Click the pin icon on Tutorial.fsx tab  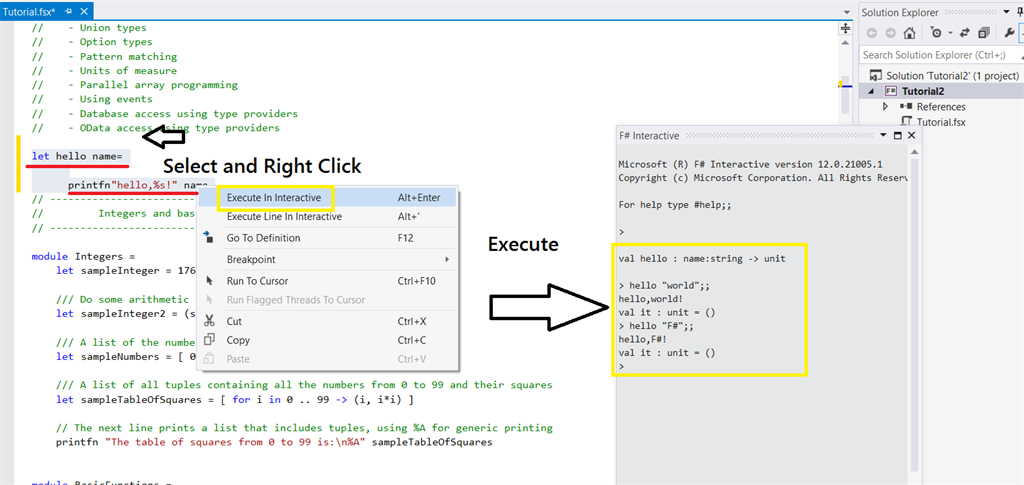[67, 12]
